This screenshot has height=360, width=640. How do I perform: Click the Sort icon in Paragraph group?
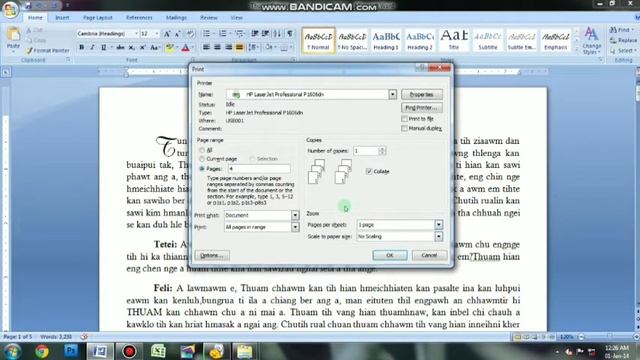click(277, 34)
